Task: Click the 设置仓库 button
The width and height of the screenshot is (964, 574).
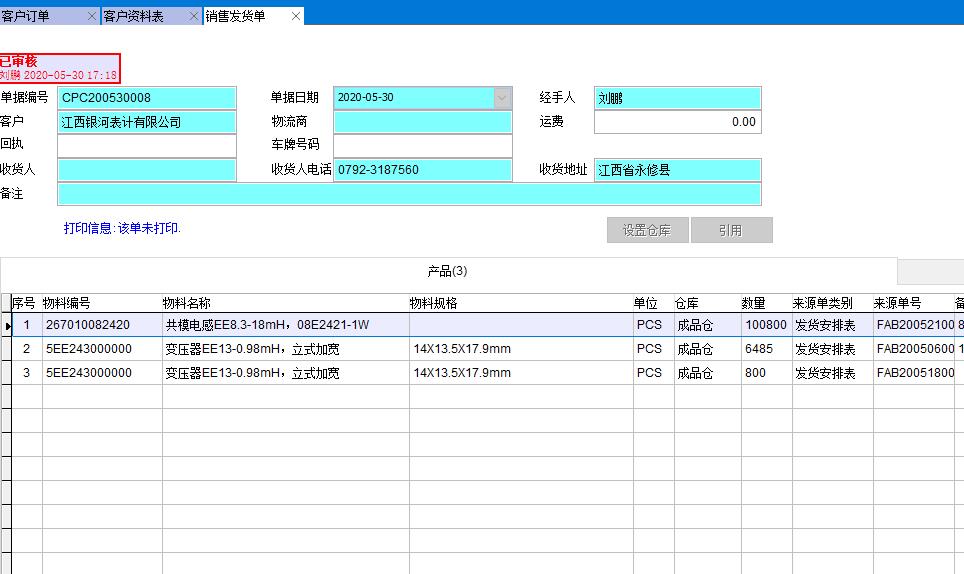Action: pos(646,230)
